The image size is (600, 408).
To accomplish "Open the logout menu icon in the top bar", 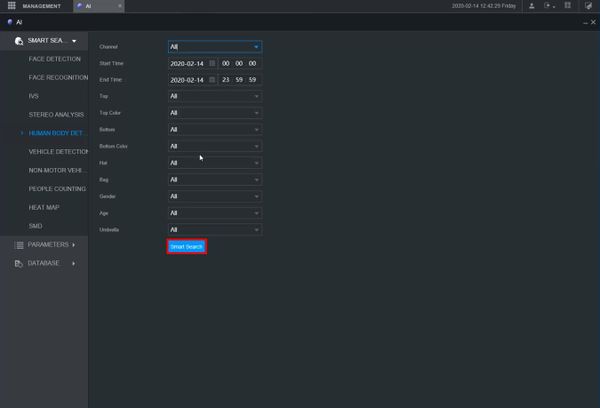I will coord(549,6).
